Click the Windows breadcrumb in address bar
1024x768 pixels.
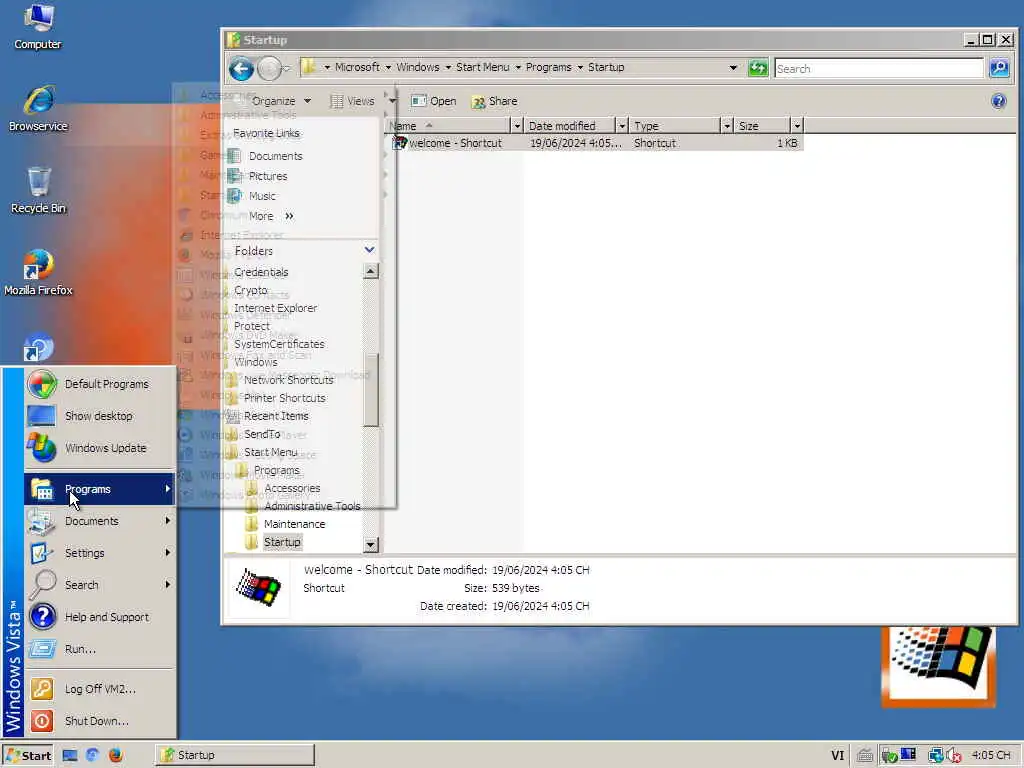pyautogui.click(x=417, y=67)
